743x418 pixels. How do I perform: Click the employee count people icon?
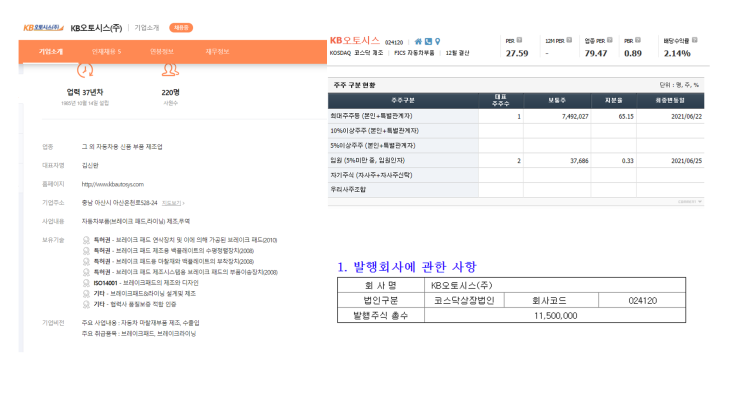[x=171, y=71]
